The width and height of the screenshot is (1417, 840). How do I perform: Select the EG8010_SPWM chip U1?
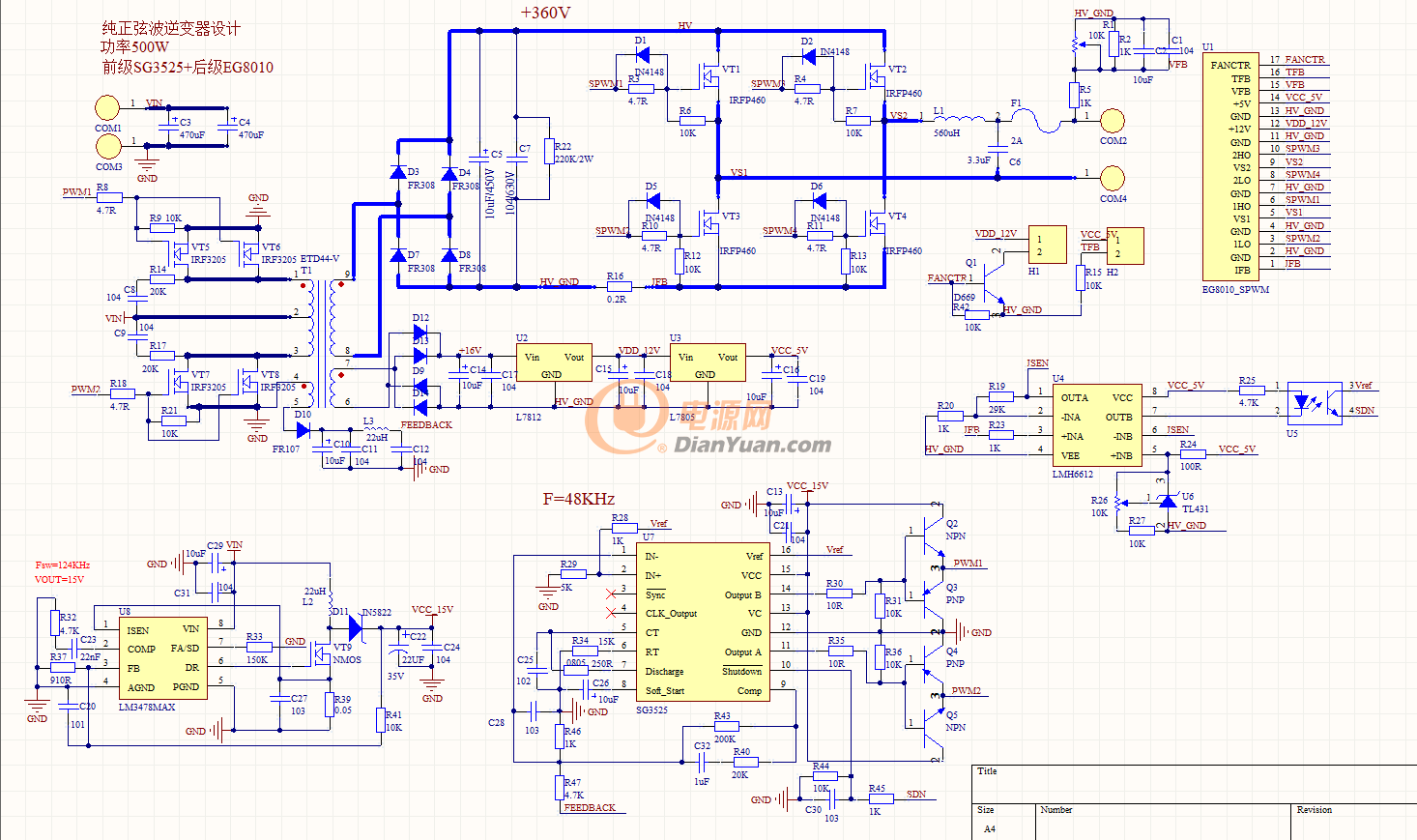[x=1230, y=166]
